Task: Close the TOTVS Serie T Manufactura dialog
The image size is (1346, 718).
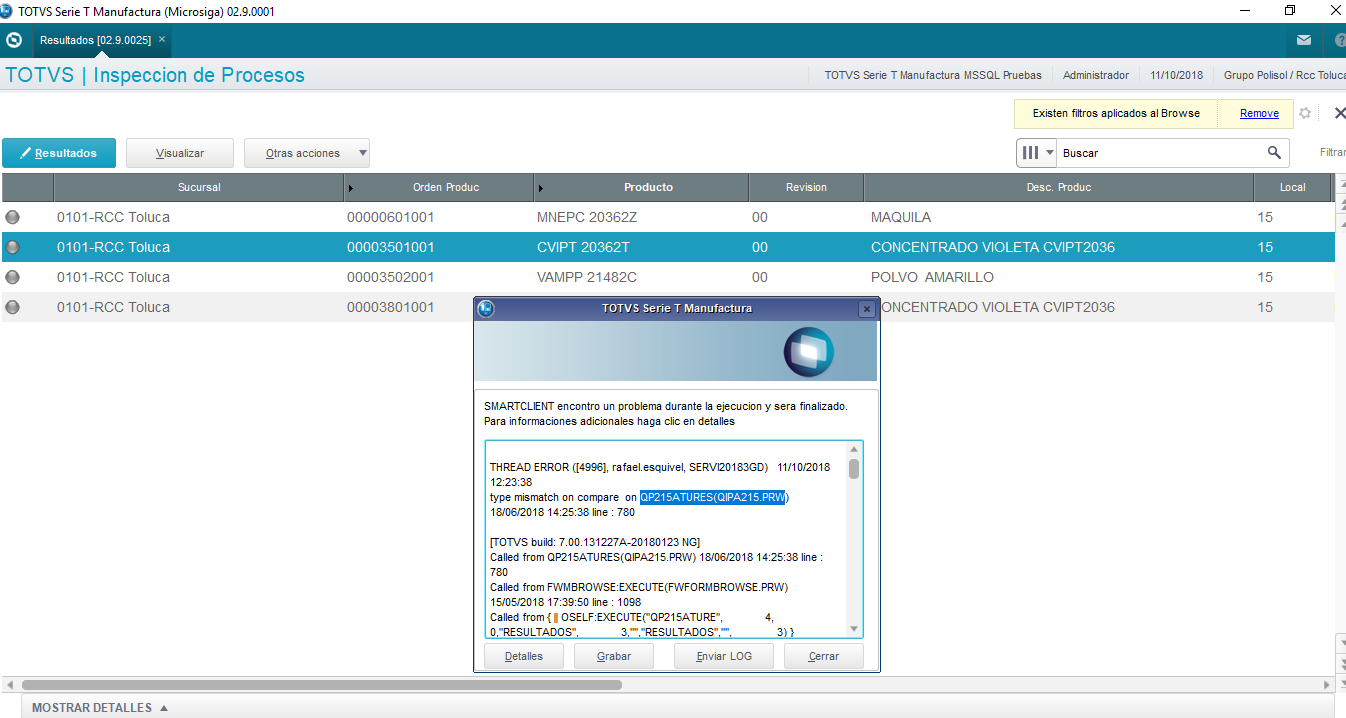Action: [x=867, y=309]
